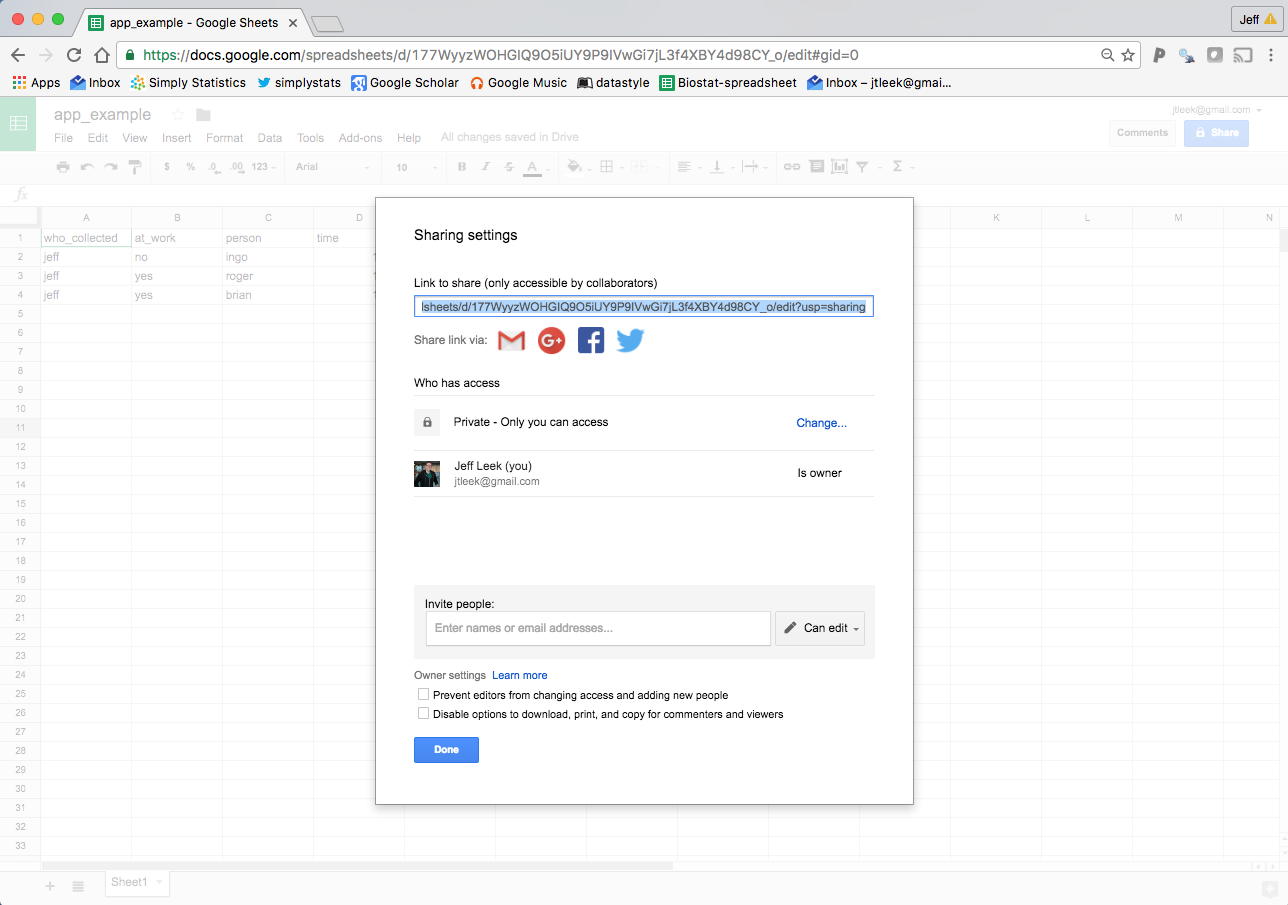1288x905 pixels.
Task: Select the paint format roller icon
Action: click(135, 167)
